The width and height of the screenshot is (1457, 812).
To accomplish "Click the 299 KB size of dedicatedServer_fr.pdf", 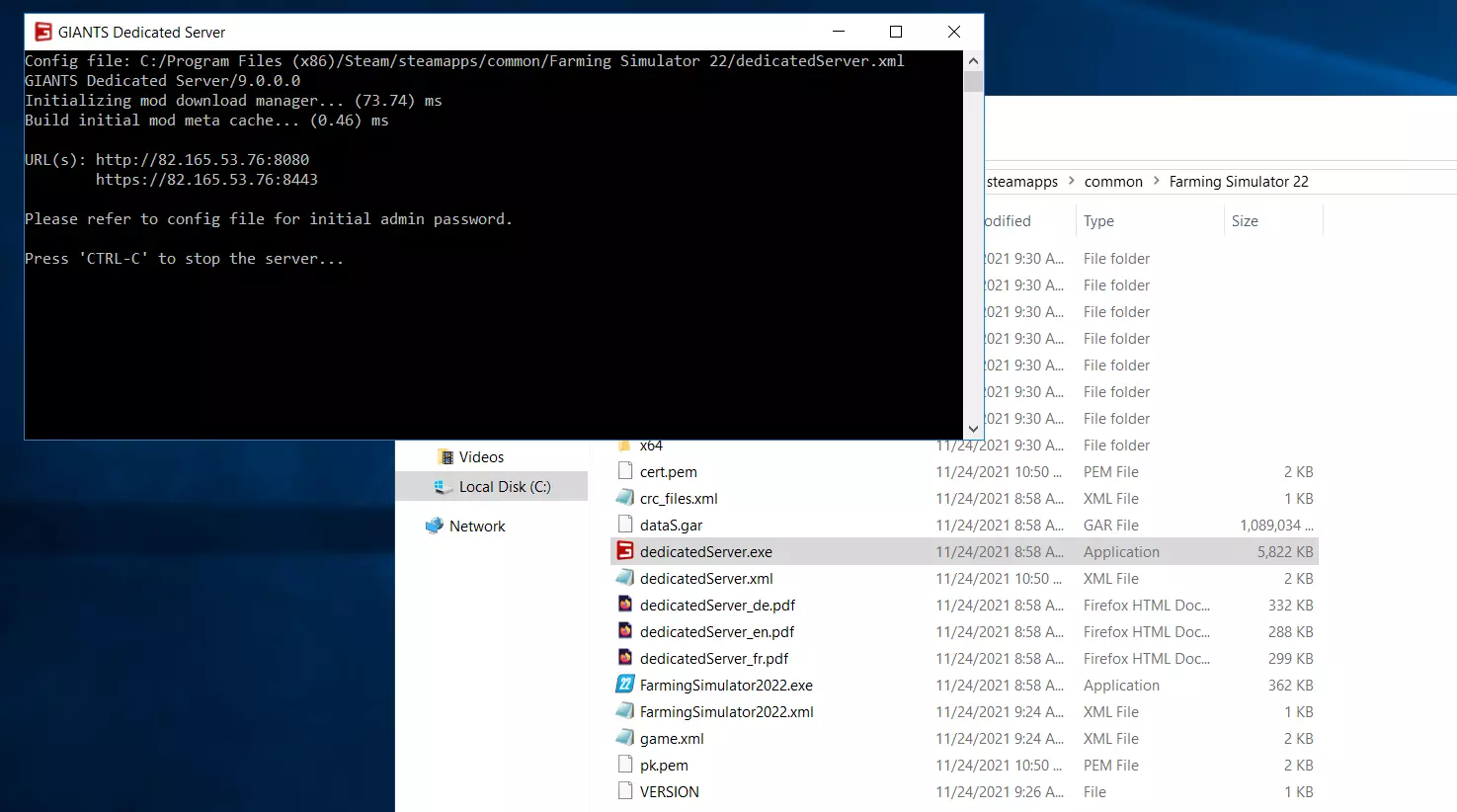I will click(x=1291, y=659).
